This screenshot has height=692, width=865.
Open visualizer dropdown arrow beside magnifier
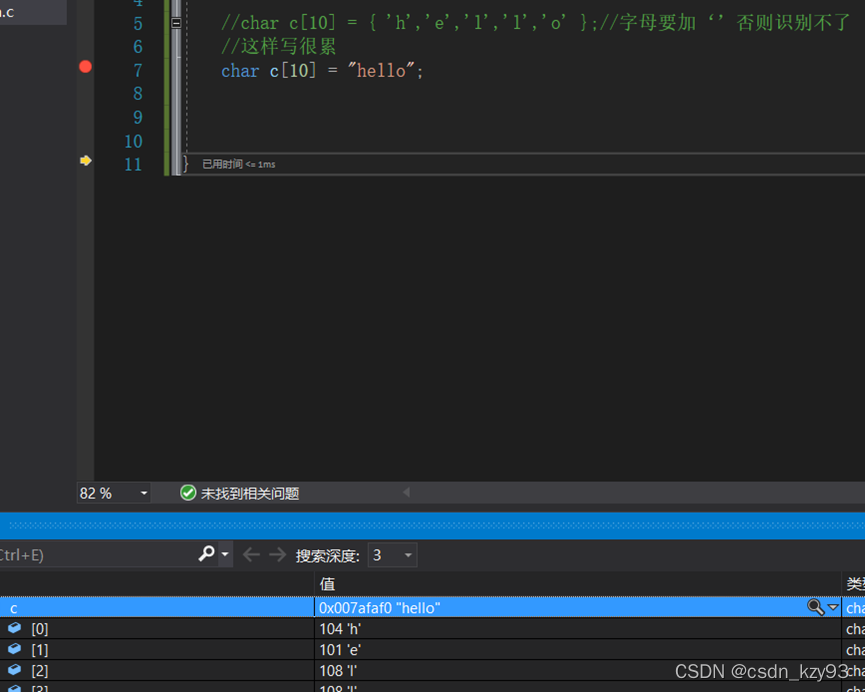click(832, 608)
